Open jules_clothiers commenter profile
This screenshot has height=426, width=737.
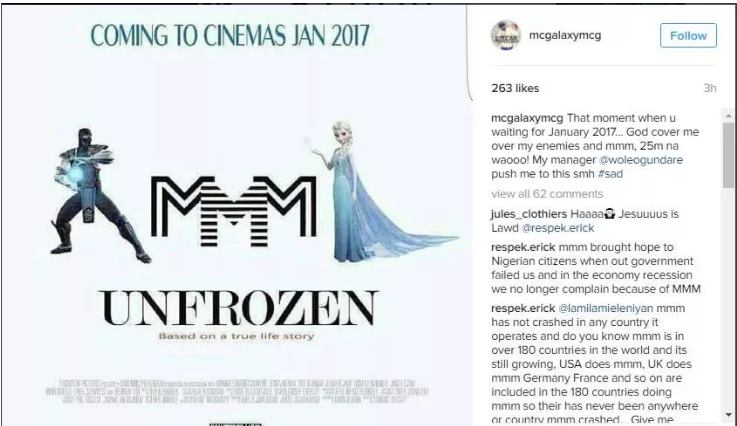coord(529,214)
